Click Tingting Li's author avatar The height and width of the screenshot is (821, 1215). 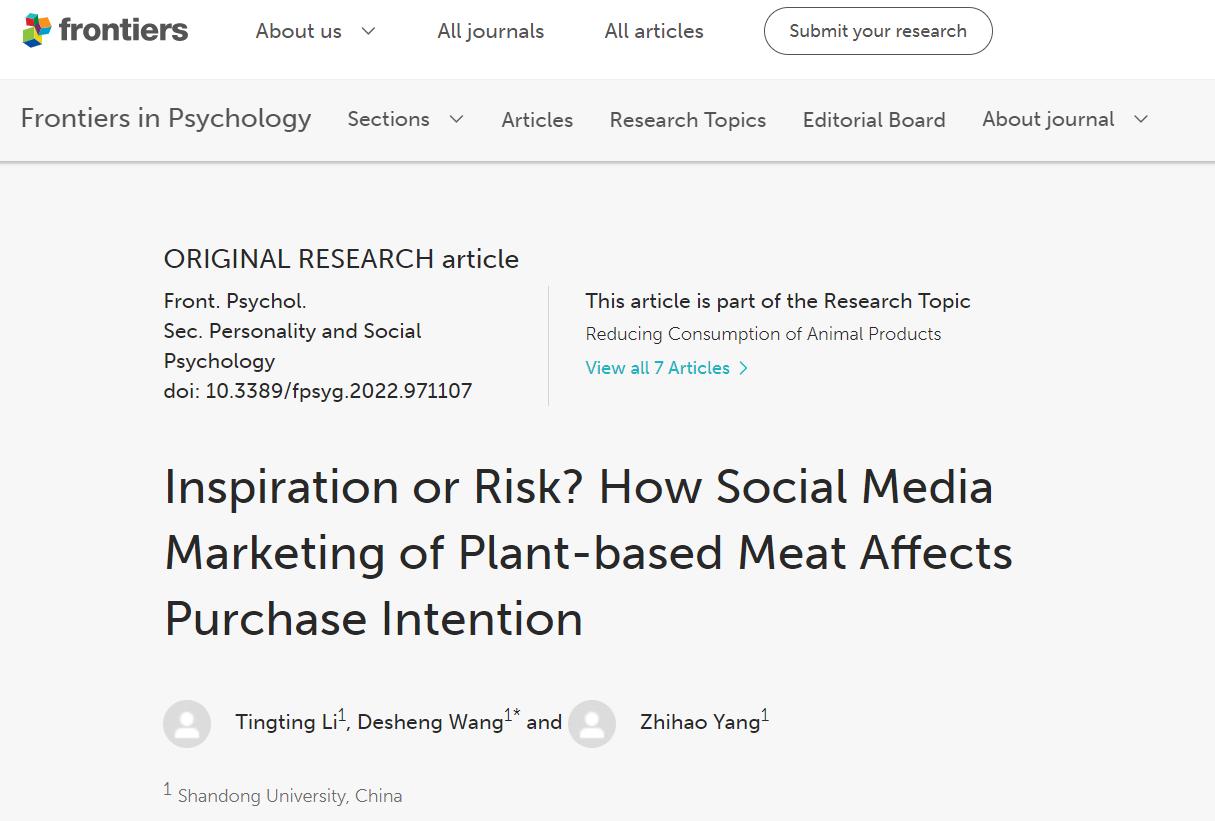[187, 724]
